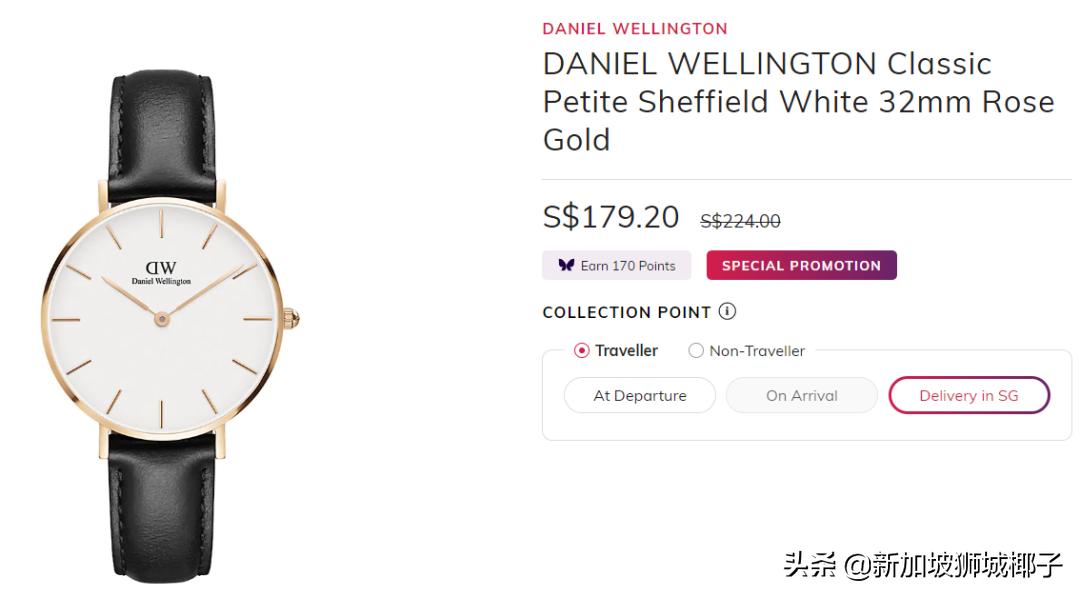
Task: Click the Earn 170 Points text
Action: (628, 265)
